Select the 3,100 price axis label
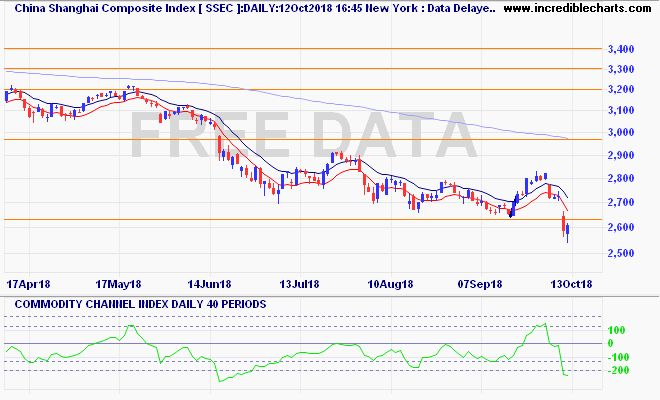The width and height of the screenshot is (660, 400). tap(621, 110)
